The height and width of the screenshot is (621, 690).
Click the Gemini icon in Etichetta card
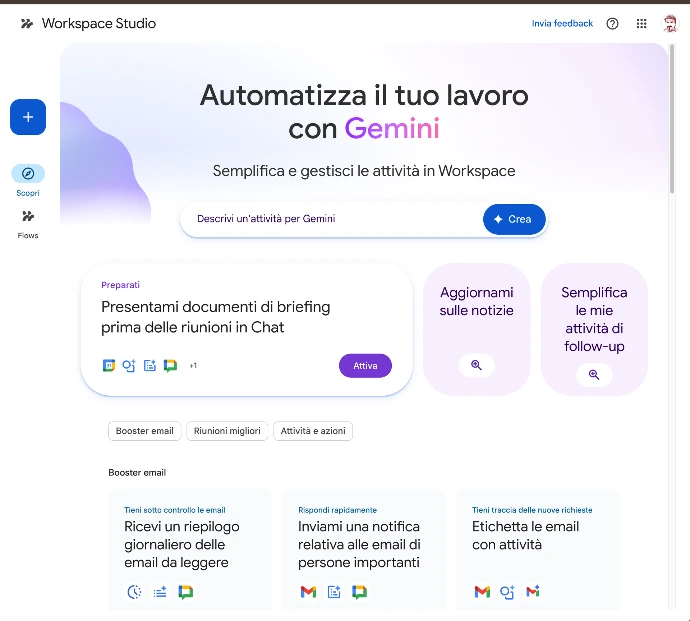(x=507, y=592)
